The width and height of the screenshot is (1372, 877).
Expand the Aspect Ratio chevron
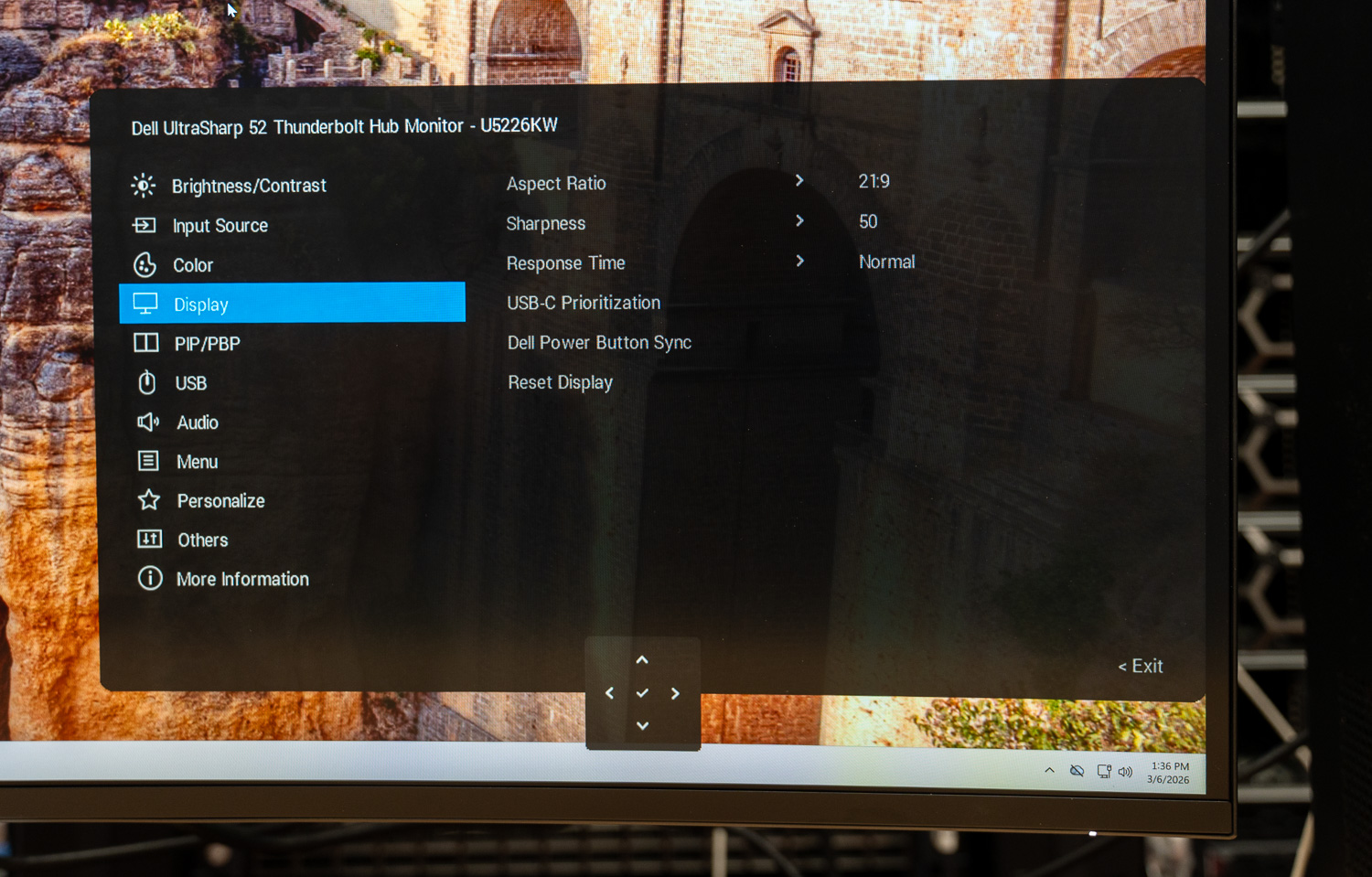[x=799, y=181]
